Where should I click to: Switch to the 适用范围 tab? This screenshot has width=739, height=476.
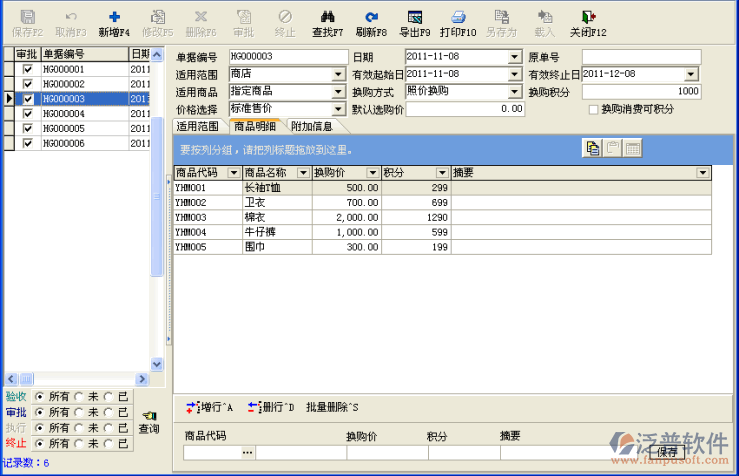[197, 126]
